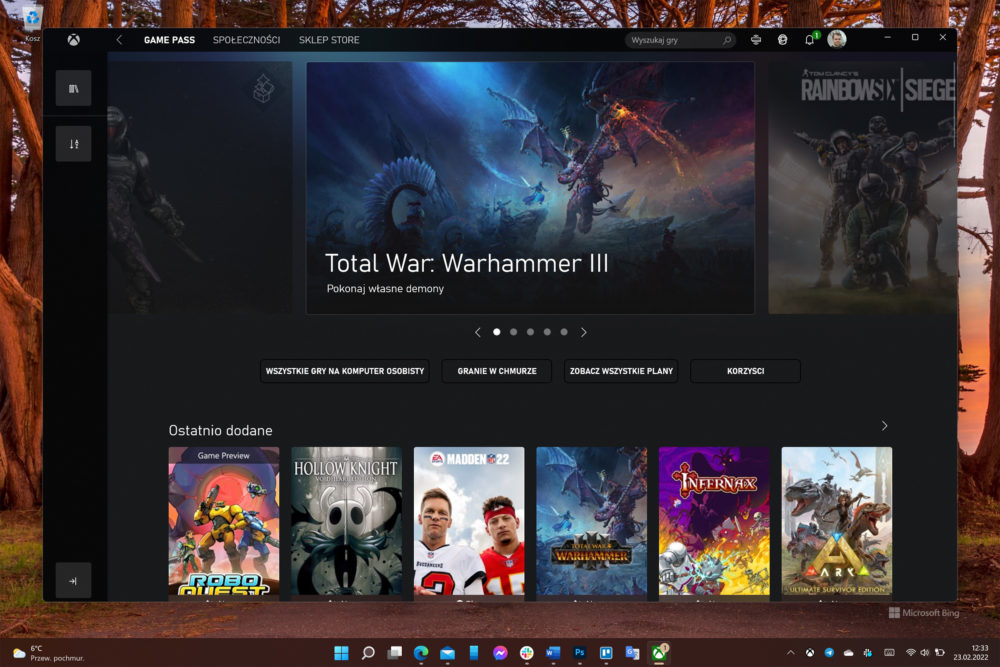Open the sort icon in the left sidebar
This screenshot has width=1000, height=667.
click(x=73, y=143)
